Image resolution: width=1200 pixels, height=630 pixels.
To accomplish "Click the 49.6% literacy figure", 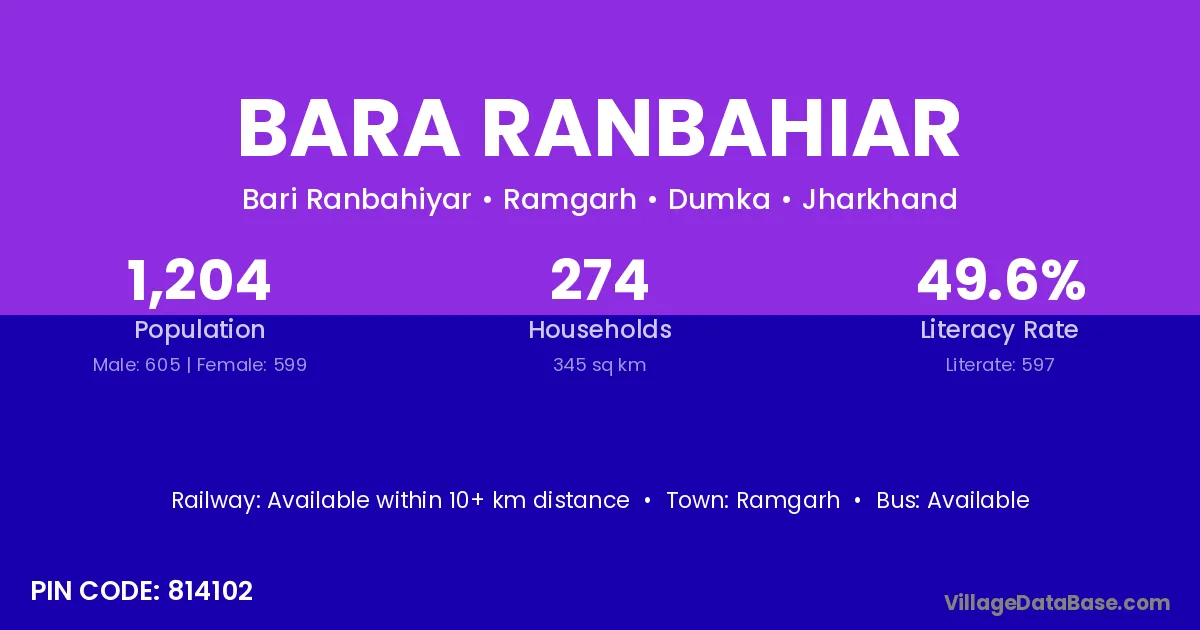I will (x=1000, y=281).
